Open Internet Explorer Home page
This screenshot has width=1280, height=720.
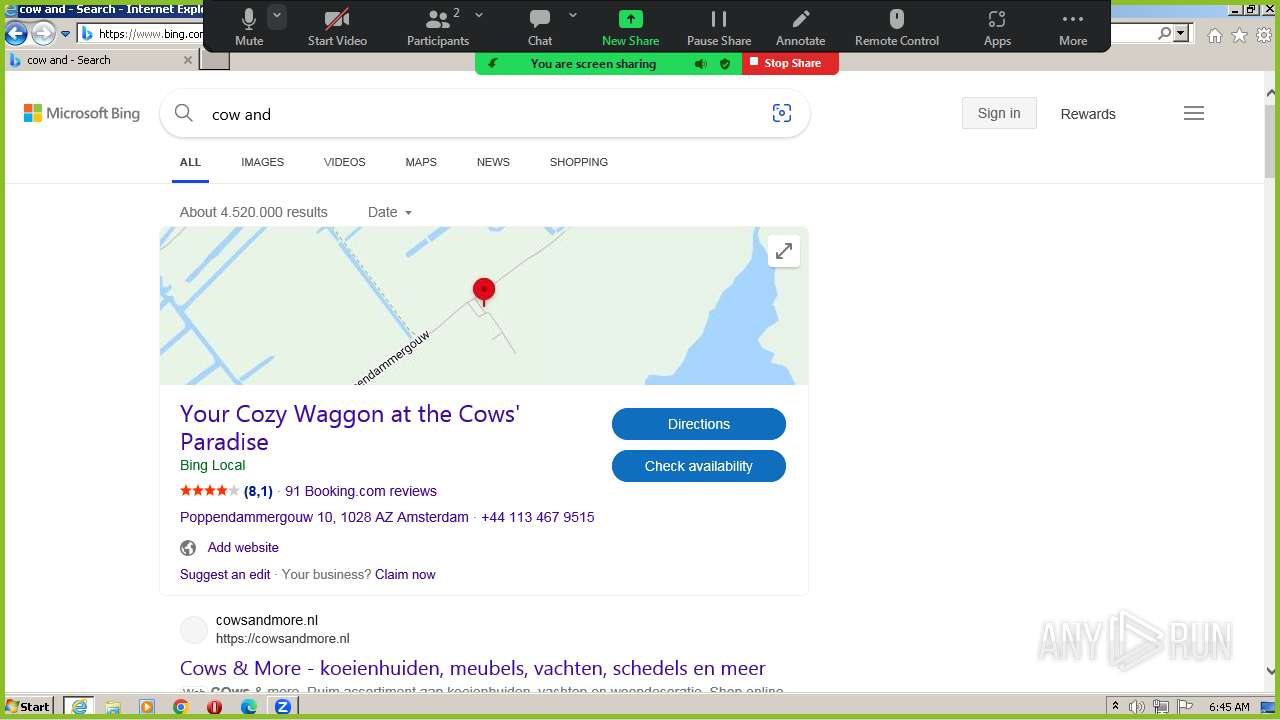pyautogui.click(x=1214, y=35)
